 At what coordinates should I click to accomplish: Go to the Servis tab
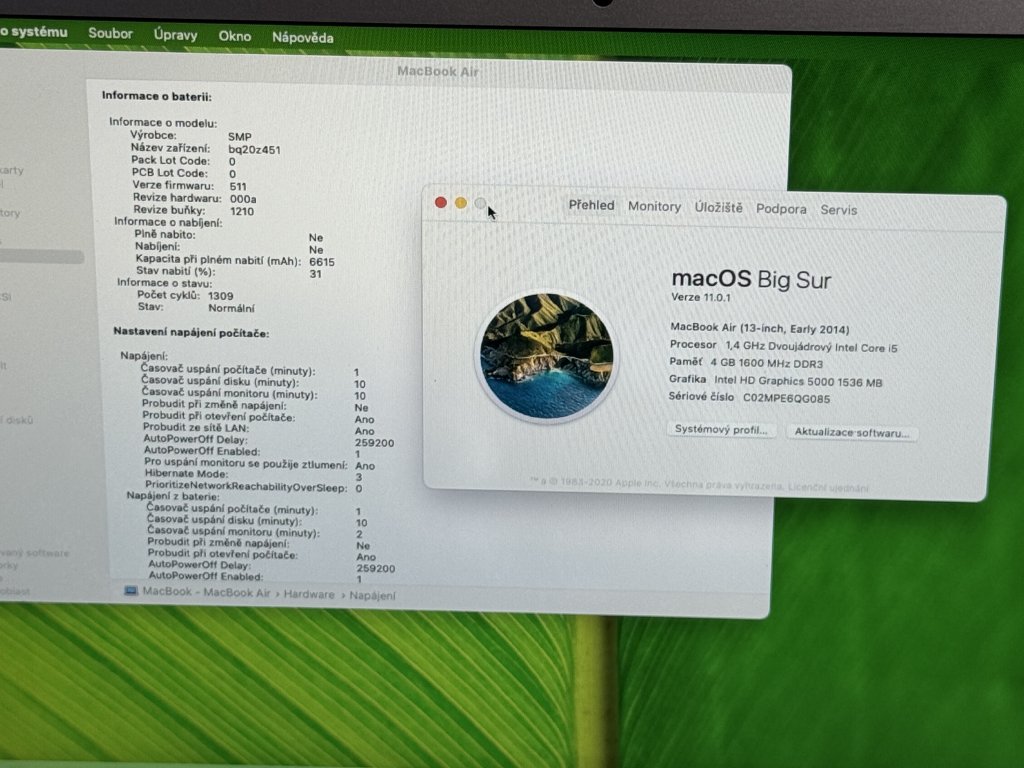point(839,210)
